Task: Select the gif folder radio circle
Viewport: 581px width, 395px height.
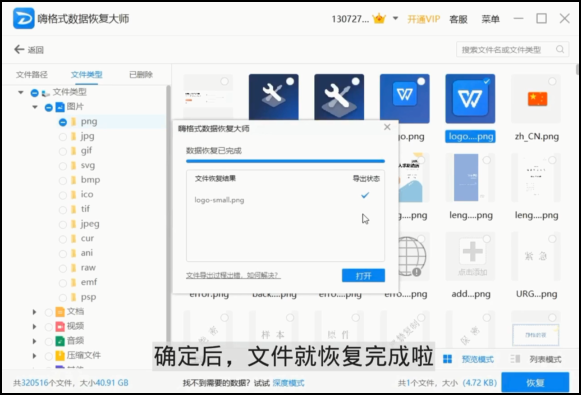Action: 63,151
